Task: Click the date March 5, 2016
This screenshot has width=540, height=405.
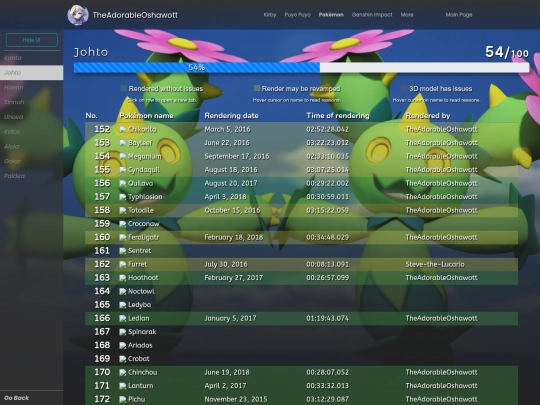Action: pos(227,129)
